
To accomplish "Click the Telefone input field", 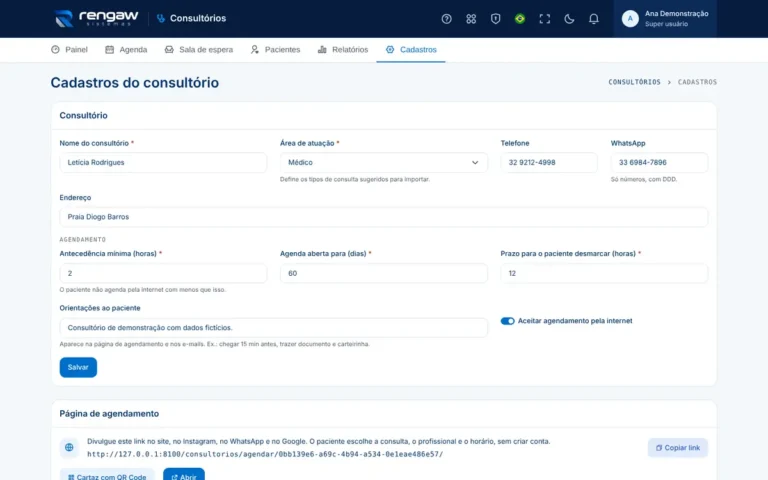I will point(549,163).
